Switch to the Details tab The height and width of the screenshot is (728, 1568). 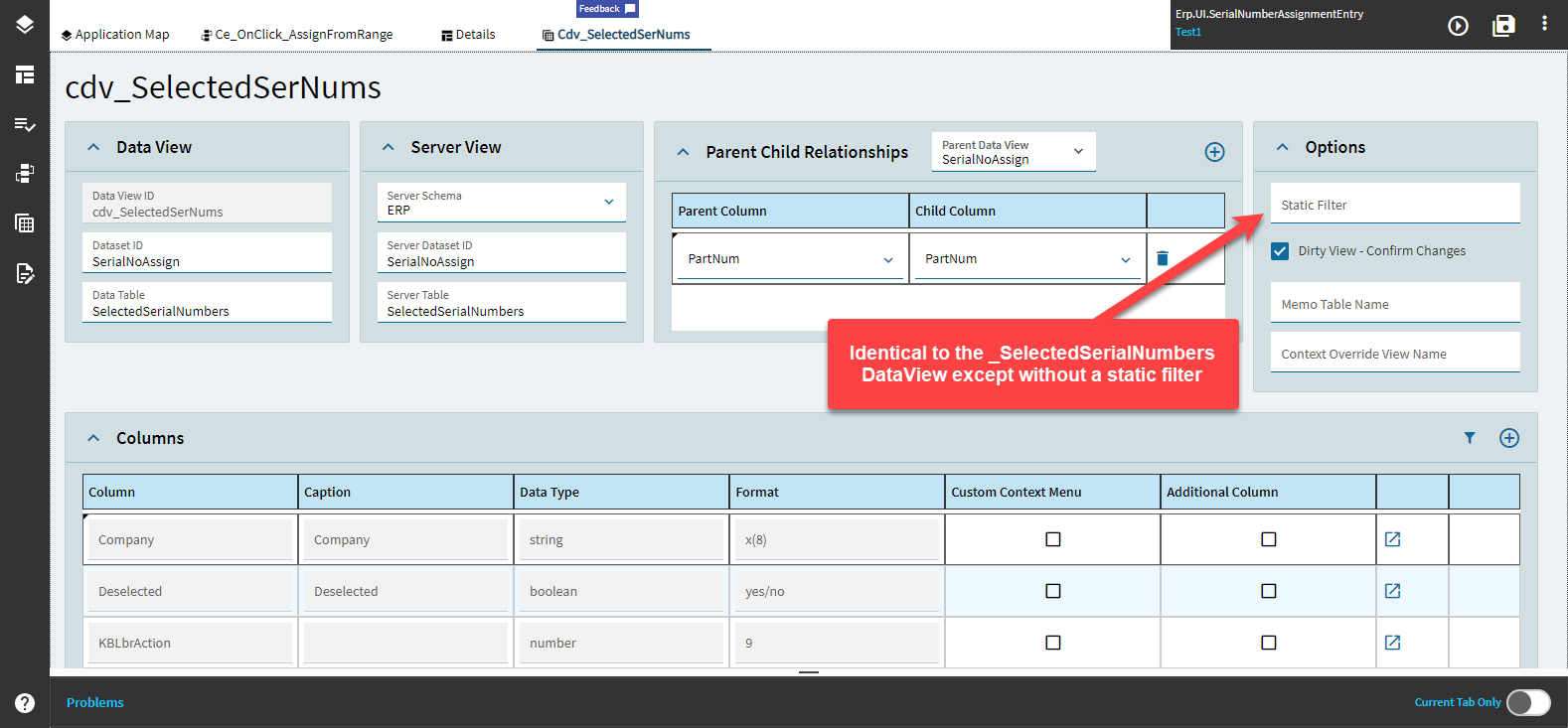point(468,34)
